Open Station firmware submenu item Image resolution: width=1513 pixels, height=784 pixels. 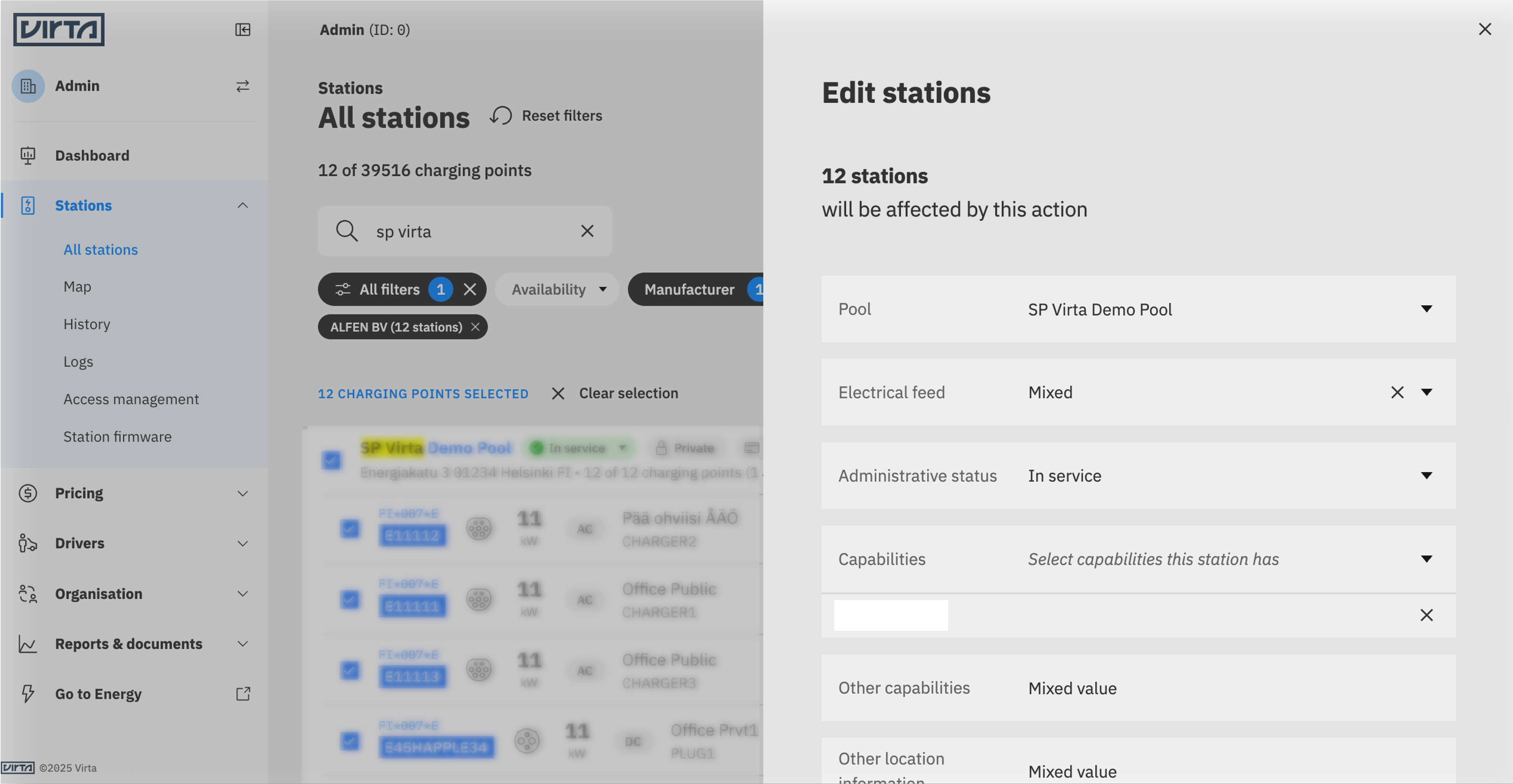pyautogui.click(x=118, y=437)
